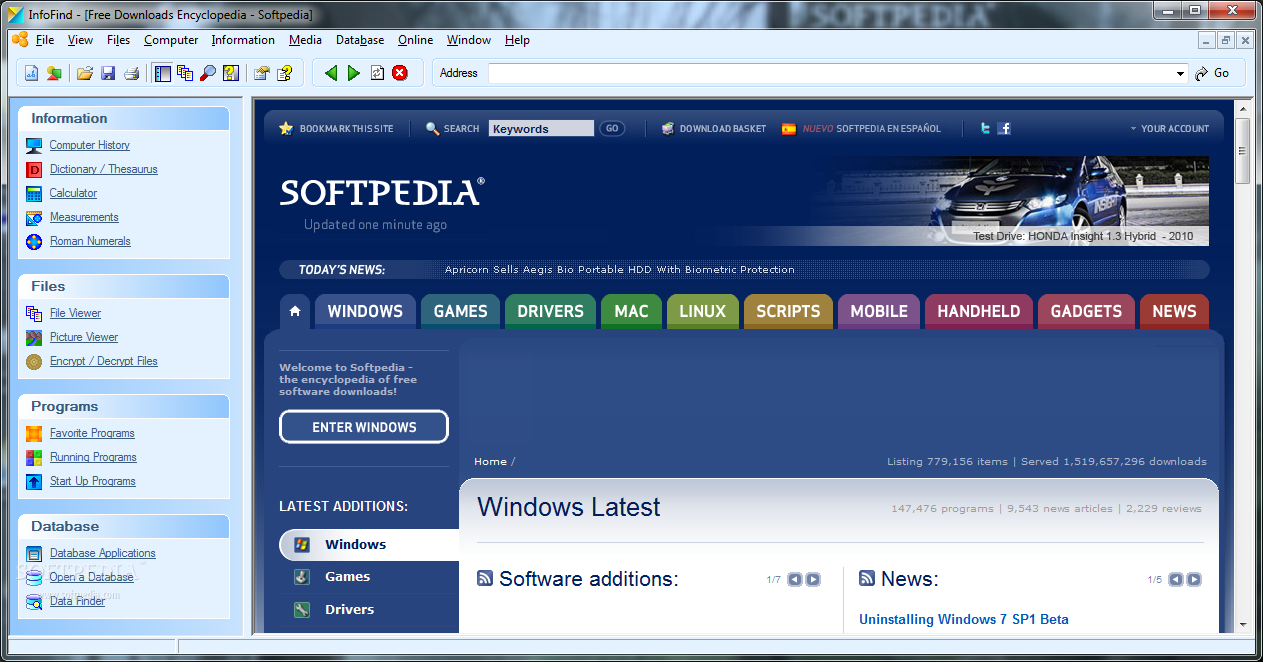Viewport: 1263px width, 662px height.
Task: Click the Encrypt / Decrypt Files disc icon
Action: coord(34,361)
